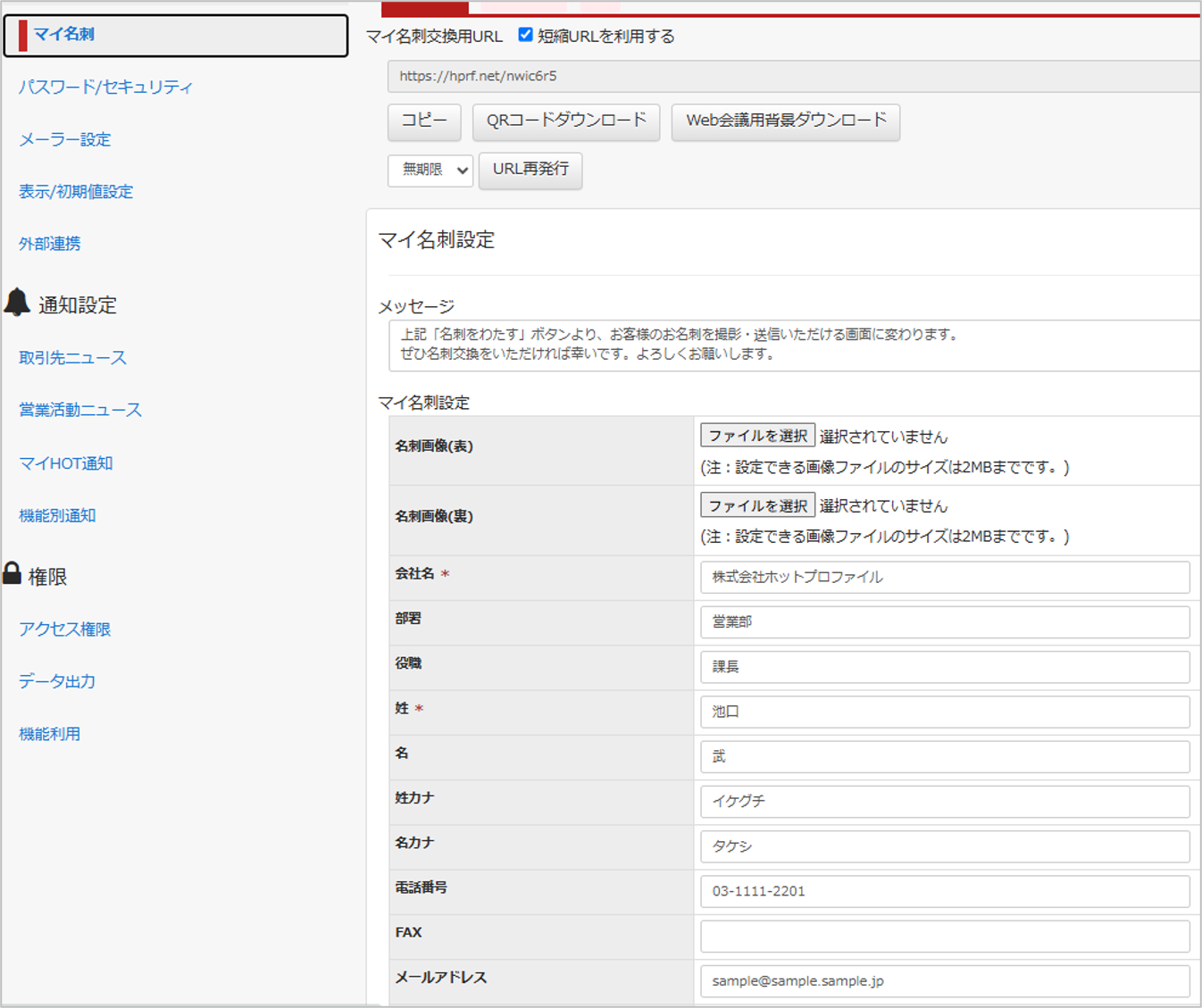Viewport: 1202px width, 1008px height.
Task: Open 機能利用 permissions
Action: pos(50,734)
